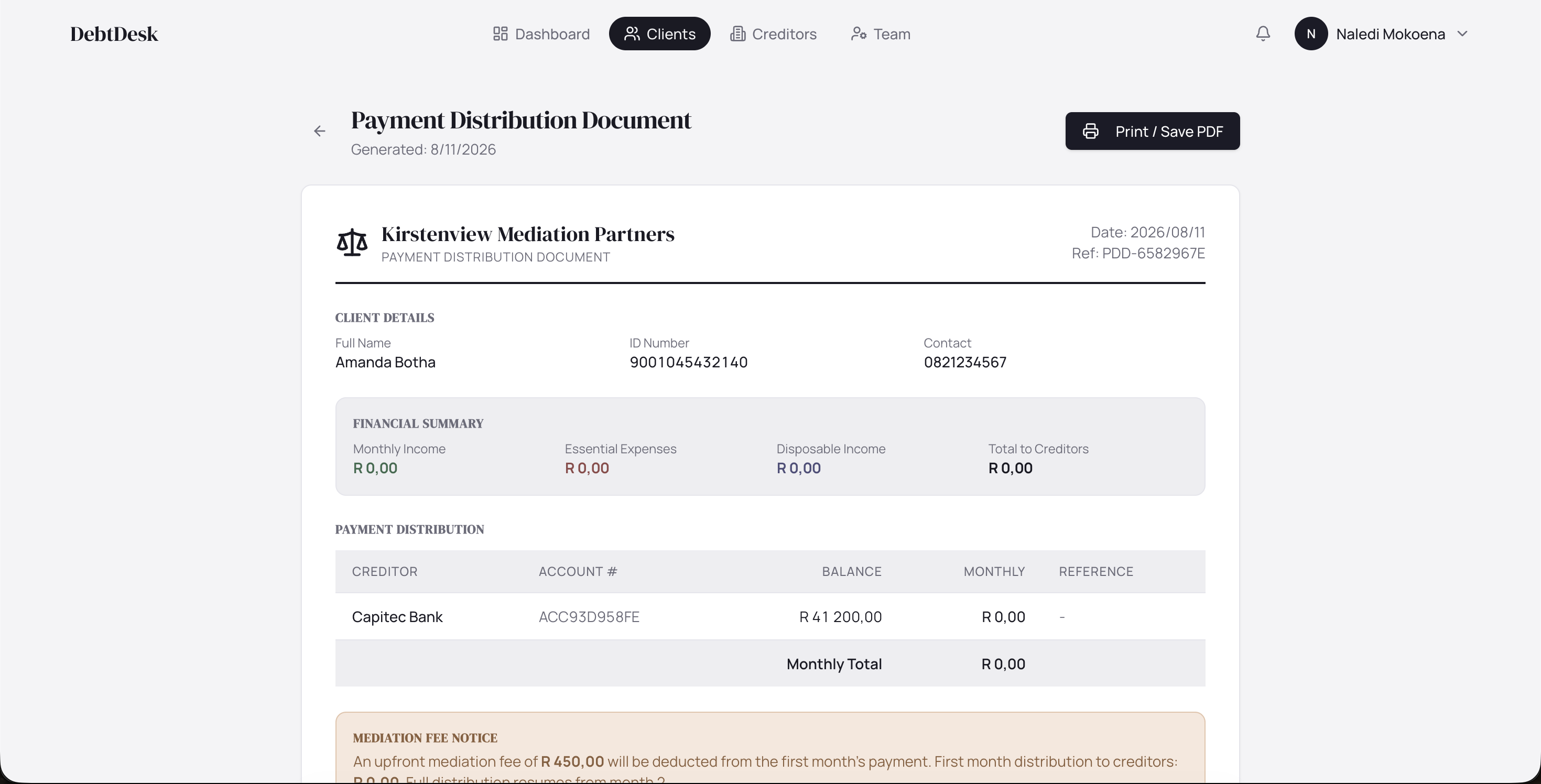Click the Generated: 8/11/2026 text
The height and width of the screenshot is (784, 1541).
click(x=423, y=149)
